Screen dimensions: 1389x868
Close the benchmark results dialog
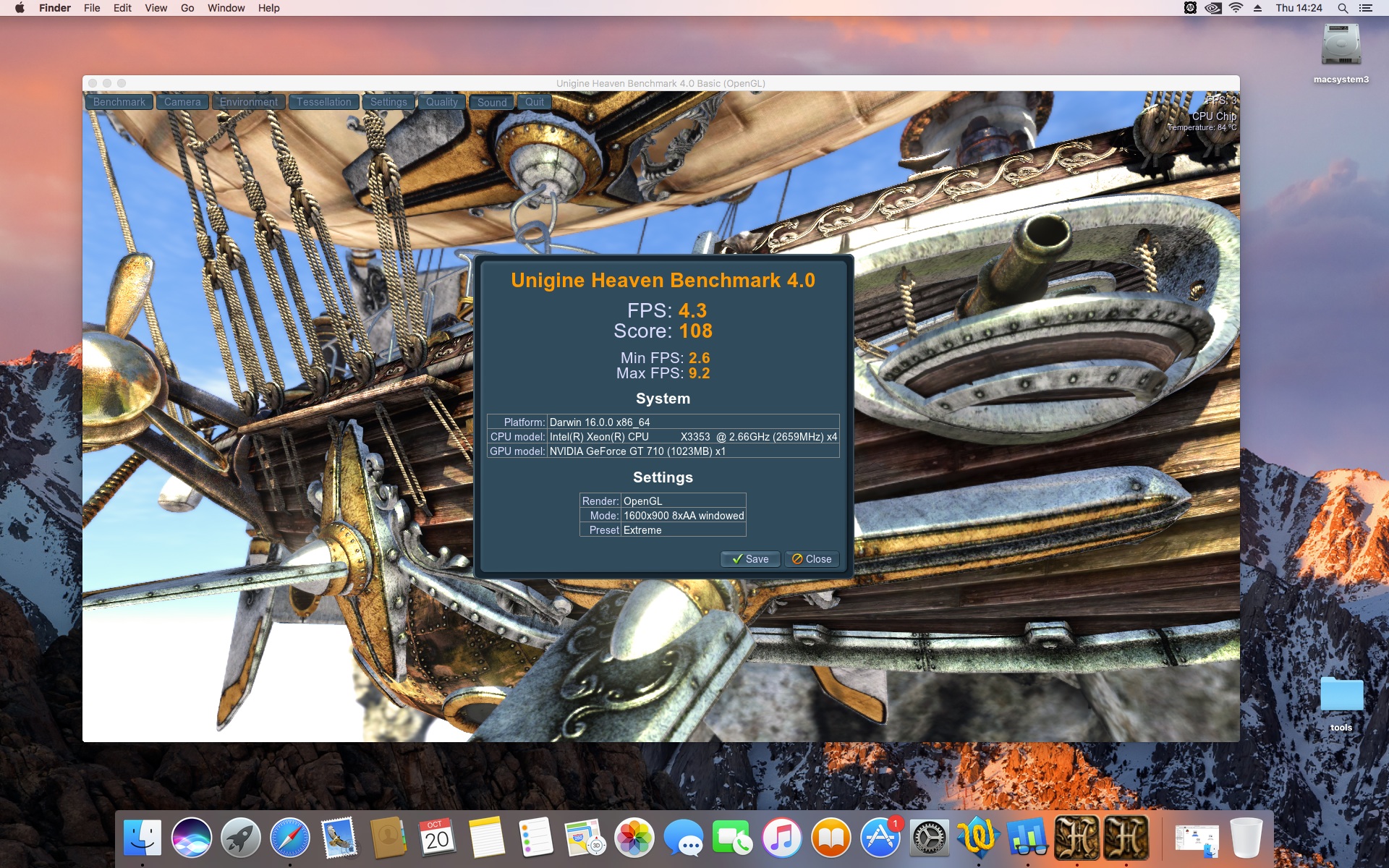click(x=812, y=559)
